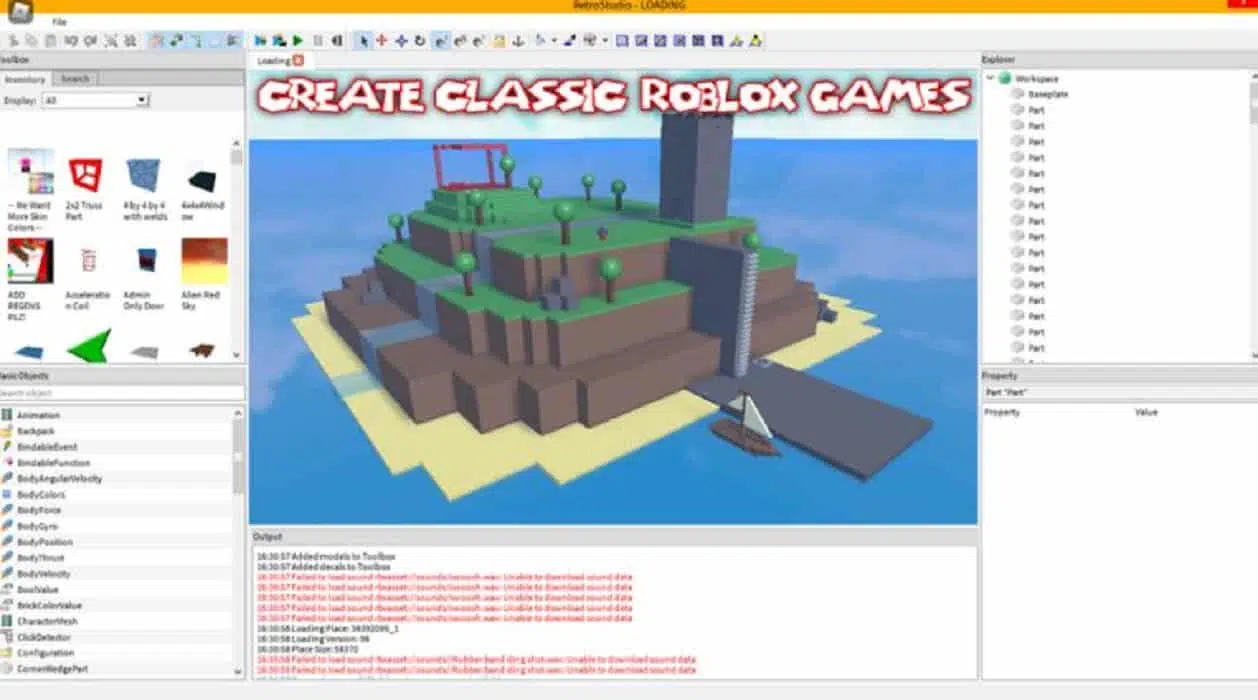Click CornerWedgePart in the Basic Objects list
Viewport: 1258px width, 700px height.
(52, 669)
